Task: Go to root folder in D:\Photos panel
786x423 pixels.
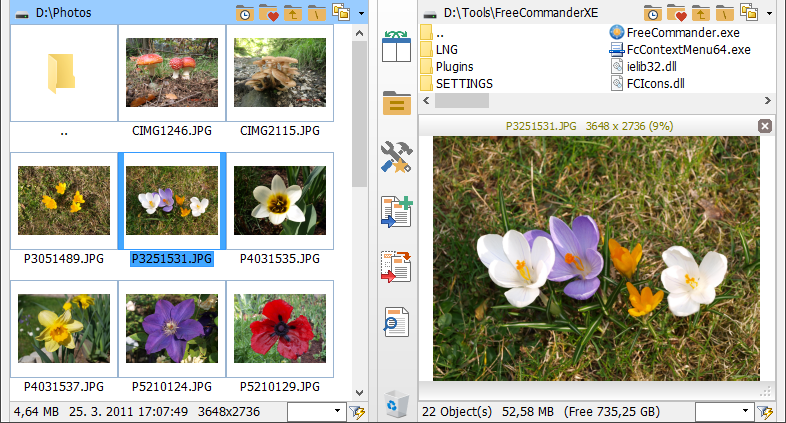Action: (316, 13)
